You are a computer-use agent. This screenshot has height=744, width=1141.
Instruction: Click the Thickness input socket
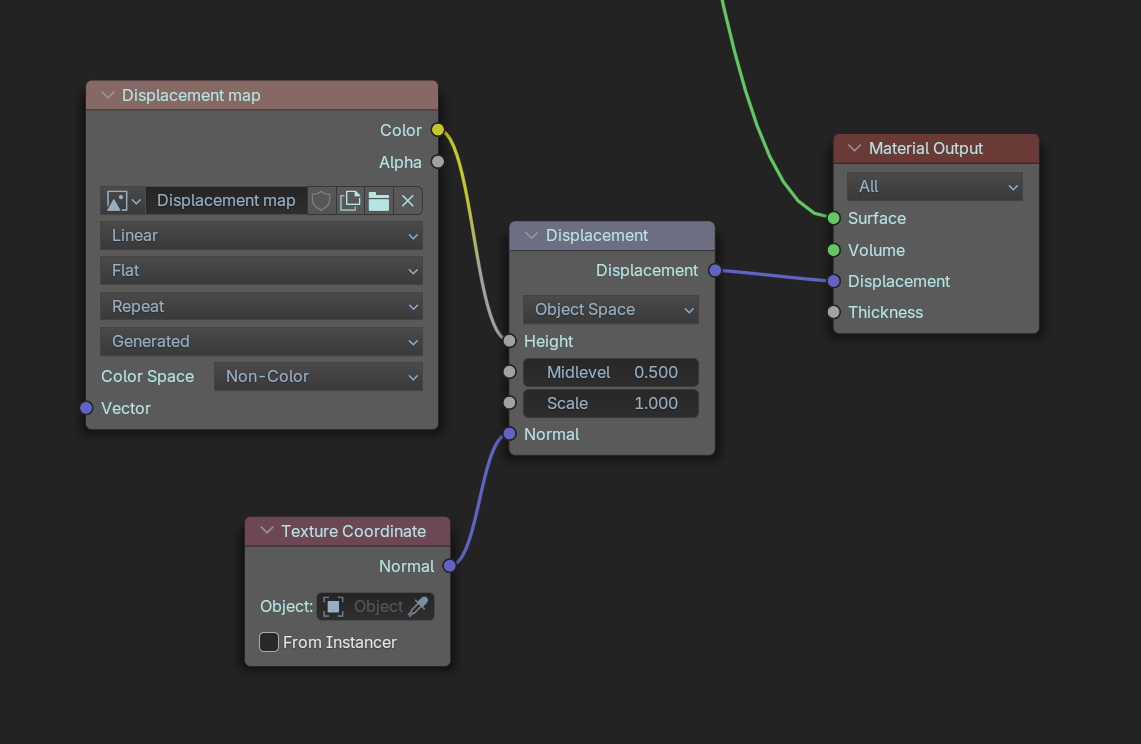(834, 312)
